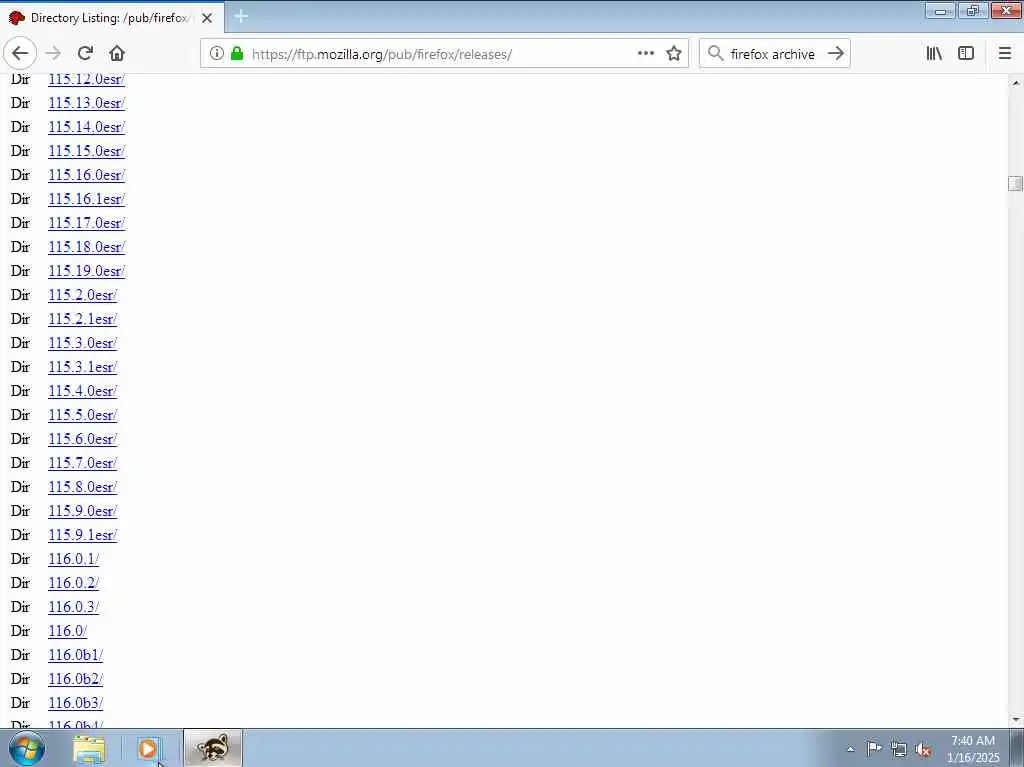This screenshot has width=1024, height=767.
Task: Open the Firefox hamburger menu
Action: click(x=1005, y=54)
